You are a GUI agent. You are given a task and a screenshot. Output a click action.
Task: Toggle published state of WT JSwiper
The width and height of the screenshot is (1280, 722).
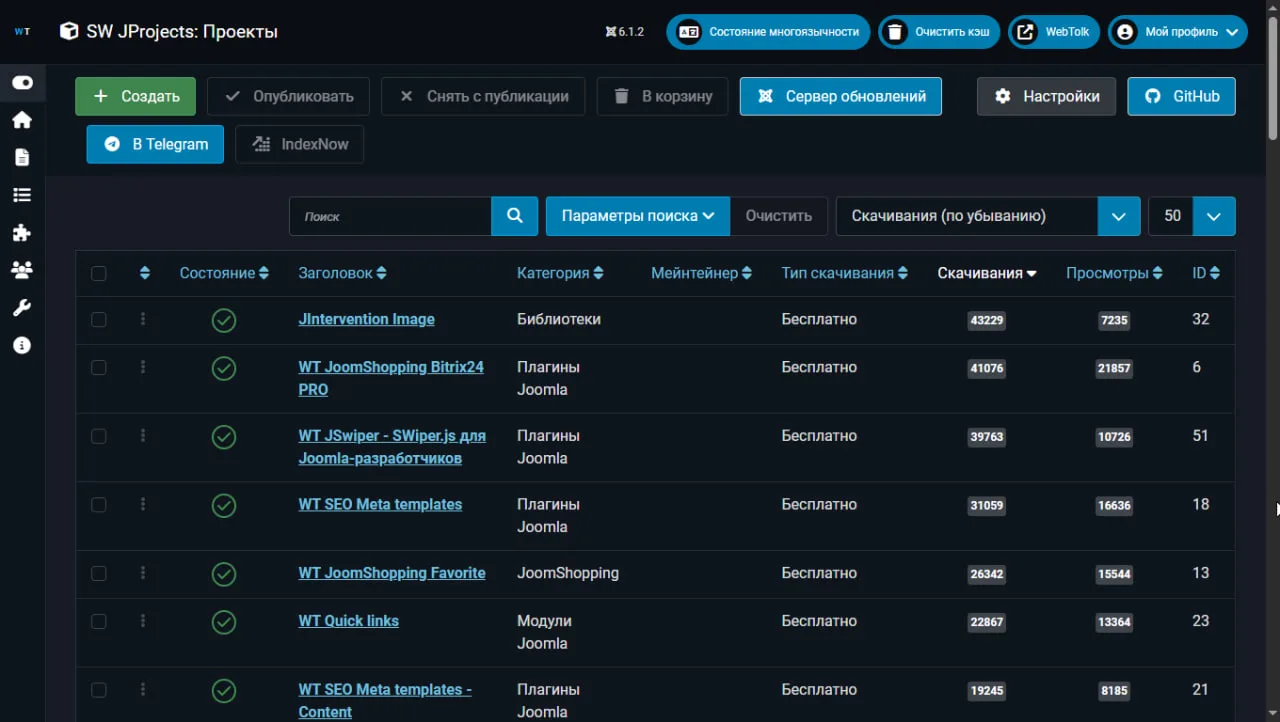pos(224,437)
